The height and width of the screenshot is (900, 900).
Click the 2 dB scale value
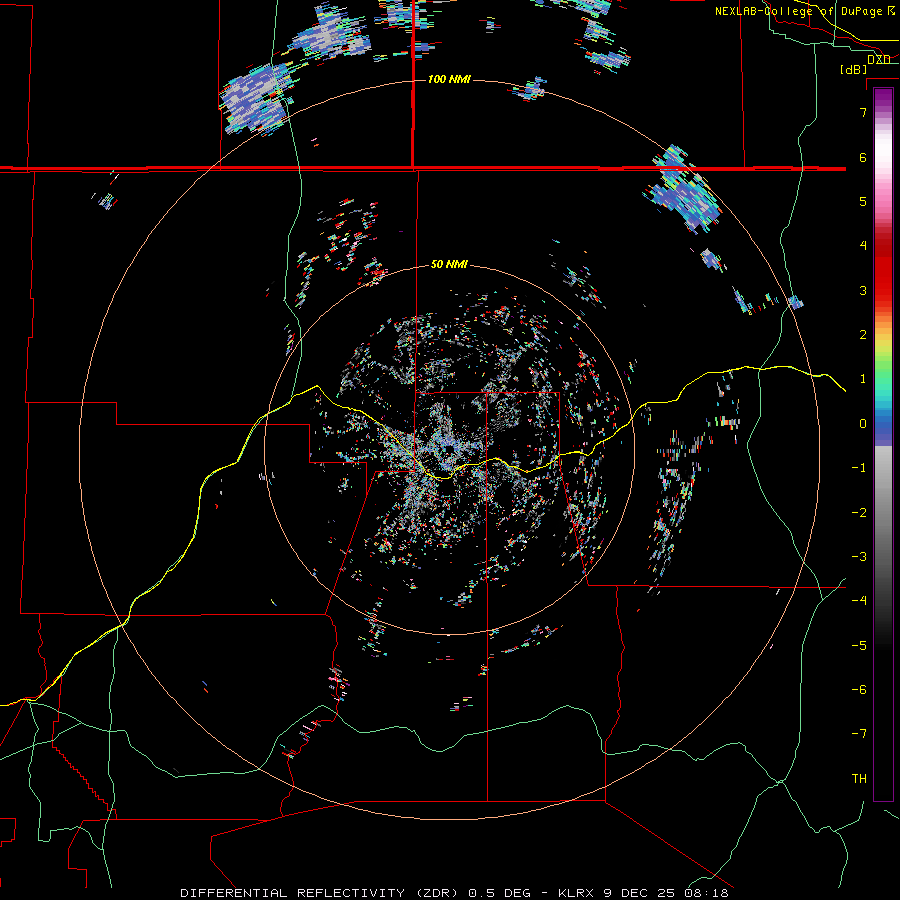point(863,335)
